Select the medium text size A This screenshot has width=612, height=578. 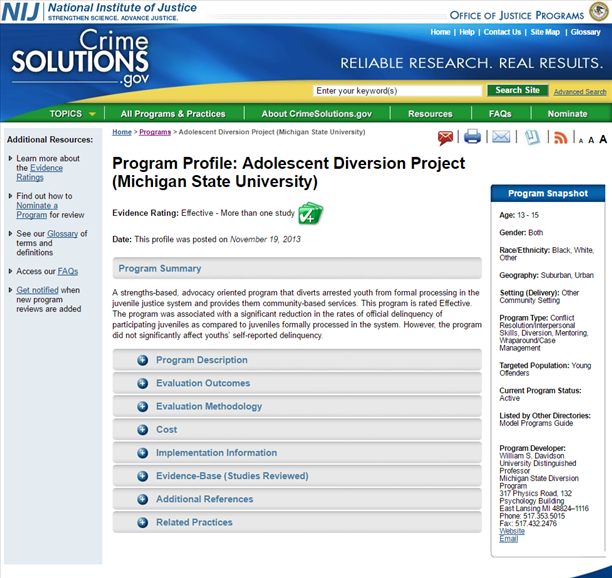[591, 140]
